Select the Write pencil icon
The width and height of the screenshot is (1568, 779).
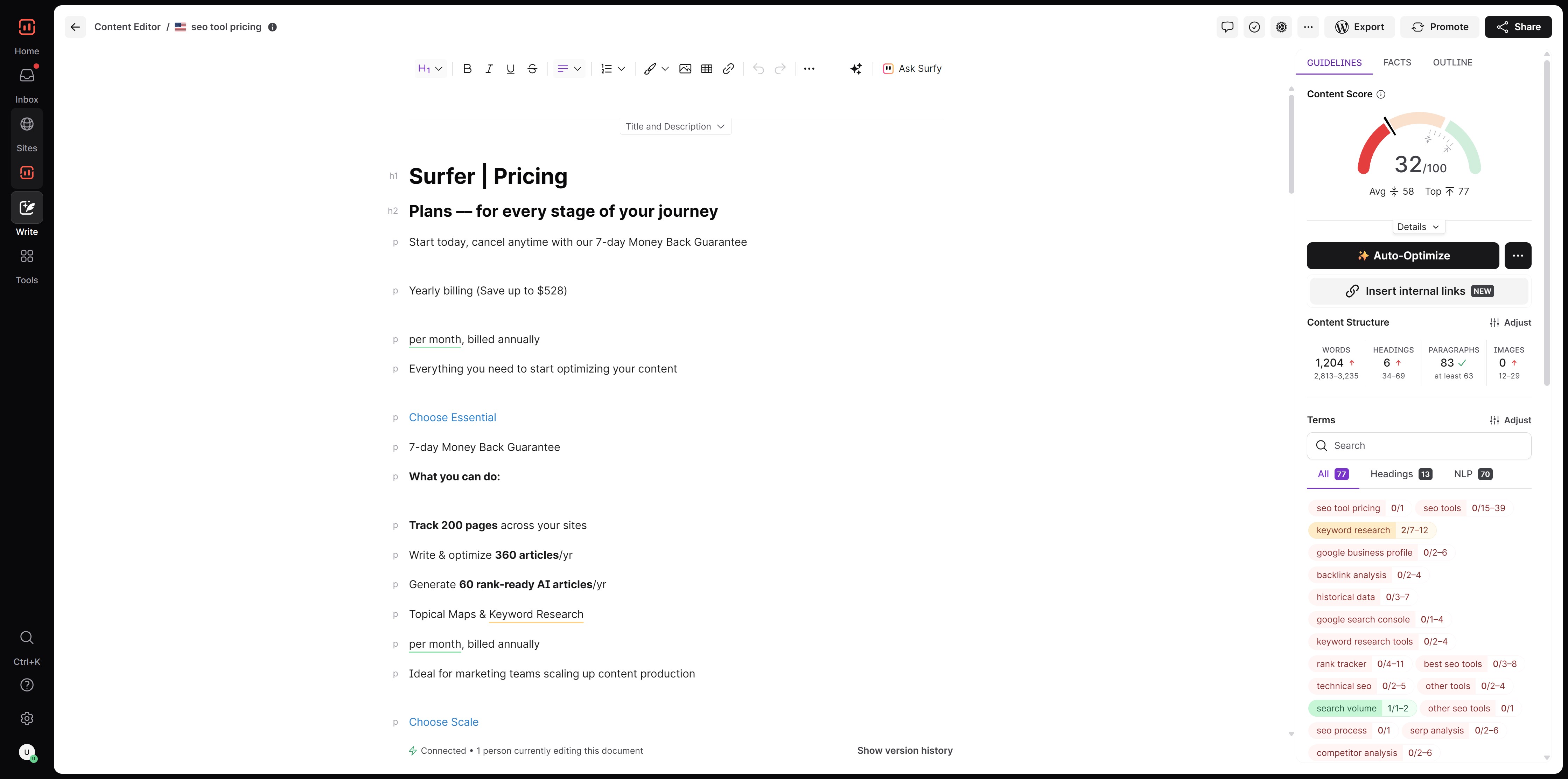27,208
